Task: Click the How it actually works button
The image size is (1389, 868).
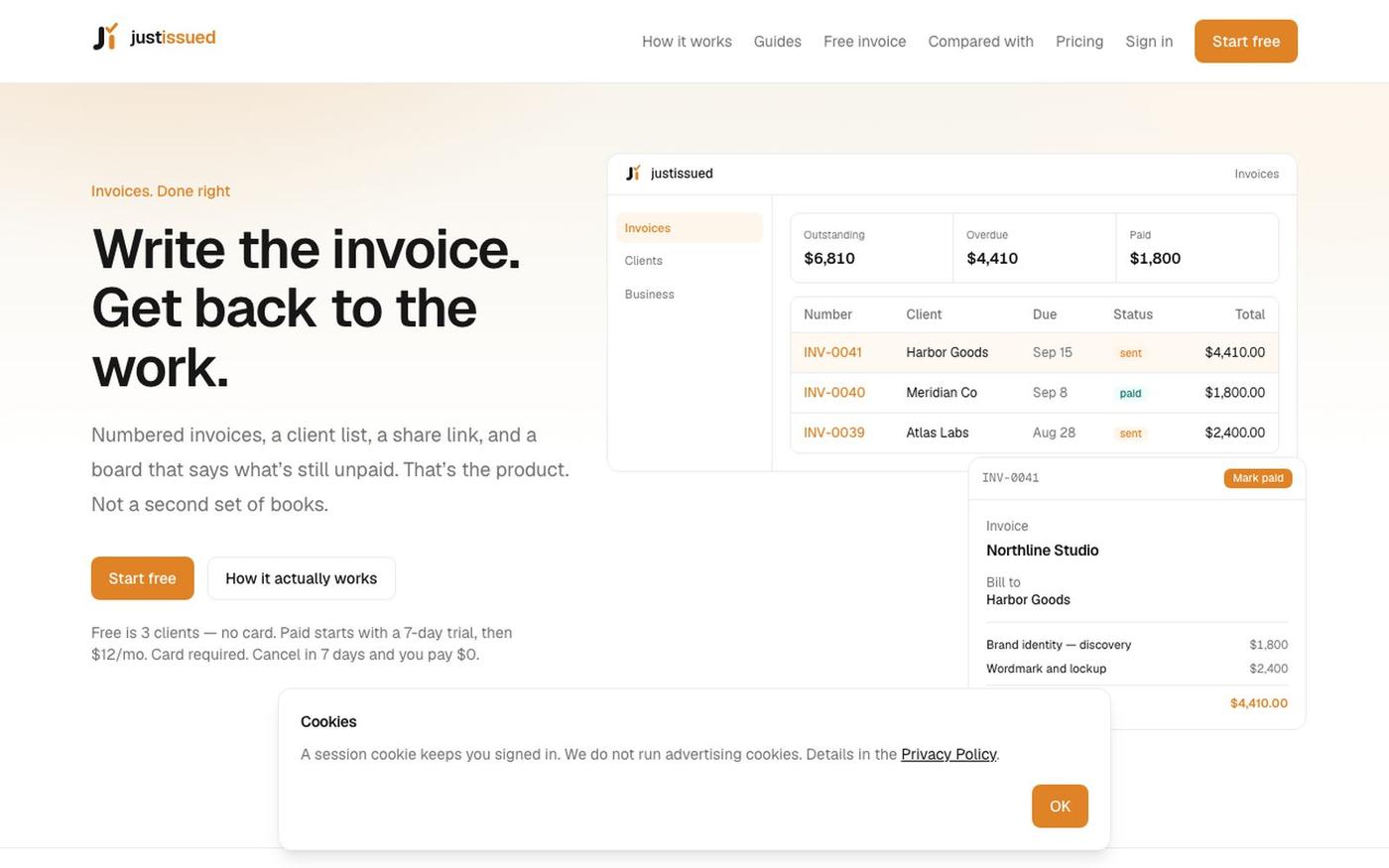Action: (301, 578)
